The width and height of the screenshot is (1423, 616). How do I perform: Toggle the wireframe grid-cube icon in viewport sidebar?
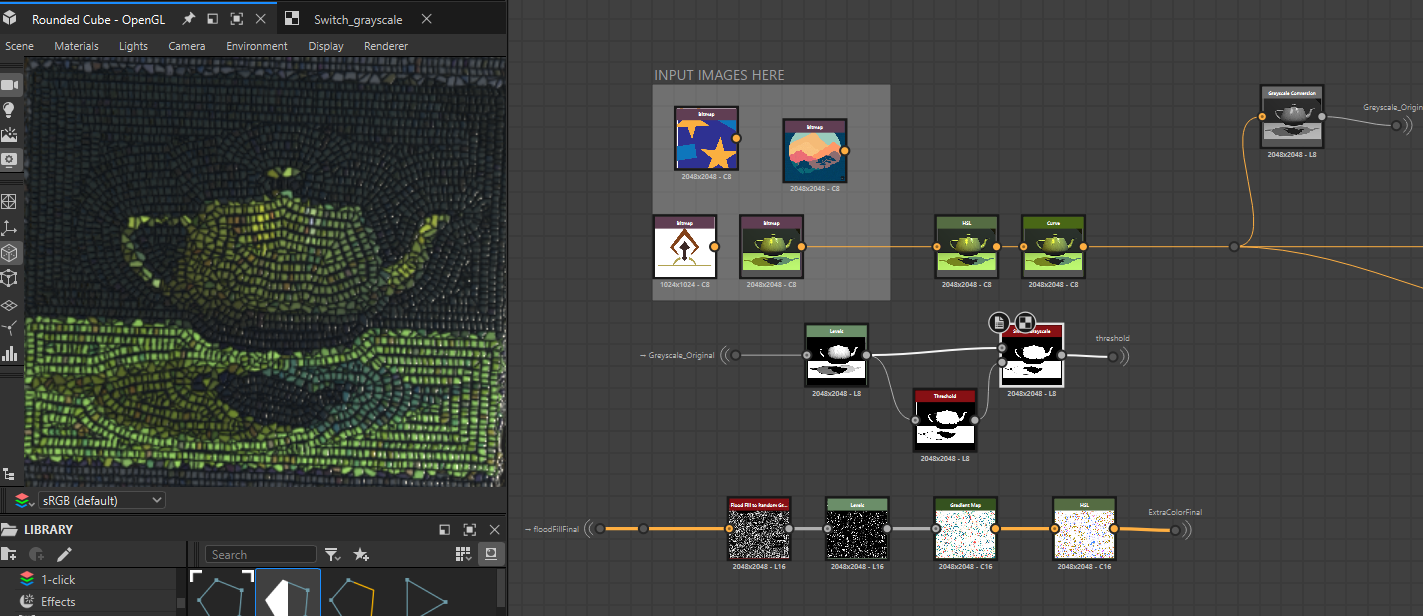(10, 202)
